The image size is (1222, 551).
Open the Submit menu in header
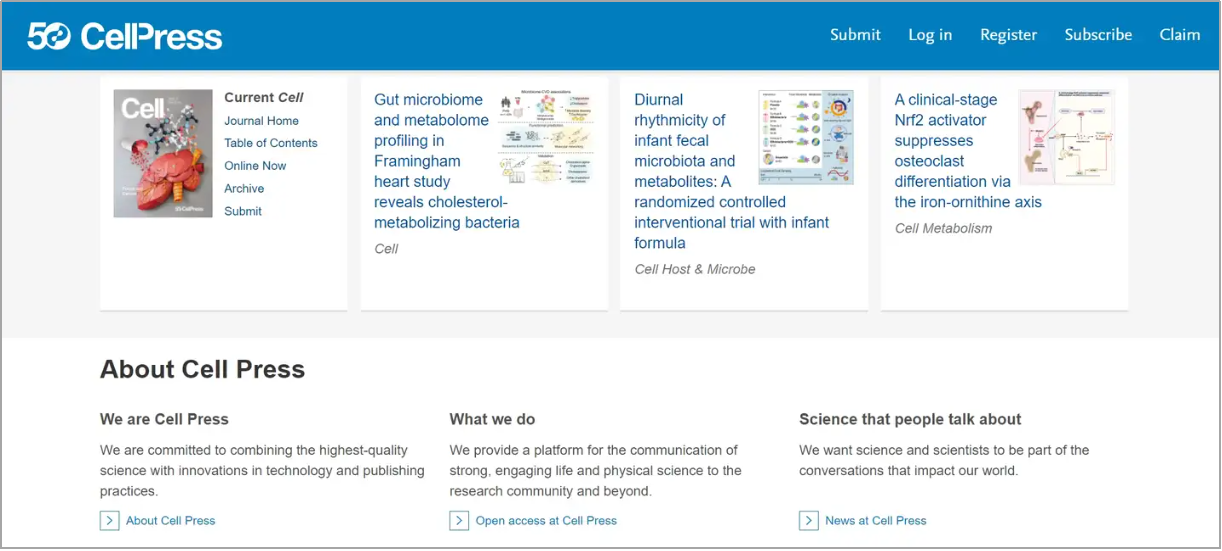pyautogui.click(x=855, y=34)
